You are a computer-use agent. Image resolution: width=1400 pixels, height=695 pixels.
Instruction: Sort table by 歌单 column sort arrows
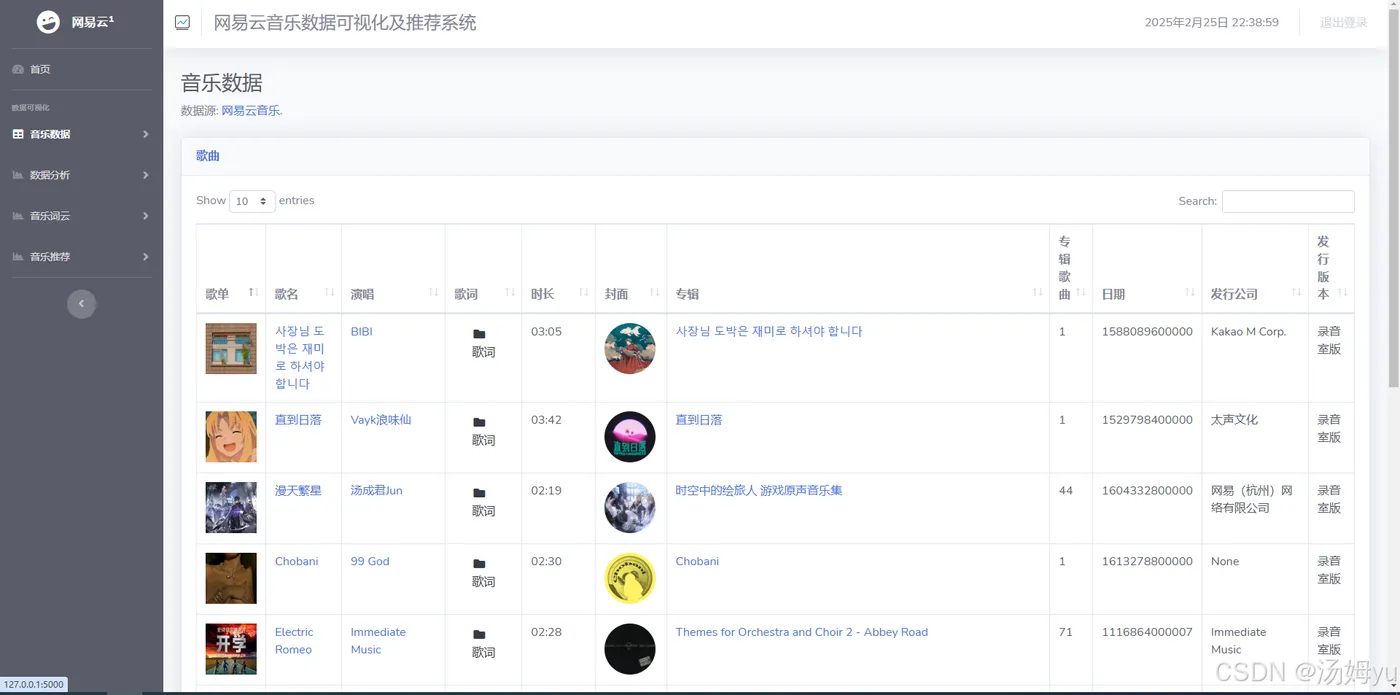click(x=253, y=292)
